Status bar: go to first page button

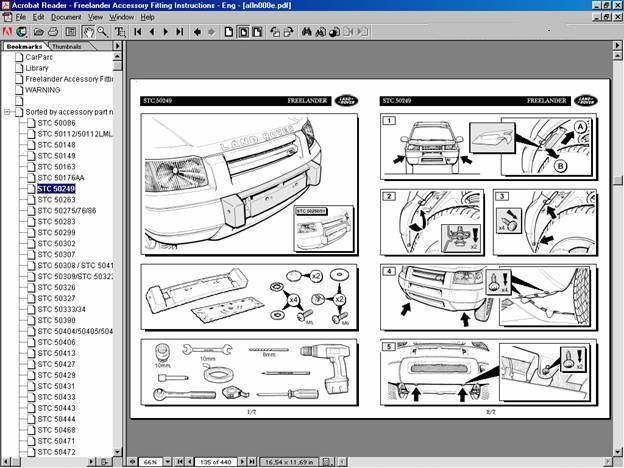point(179,462)
